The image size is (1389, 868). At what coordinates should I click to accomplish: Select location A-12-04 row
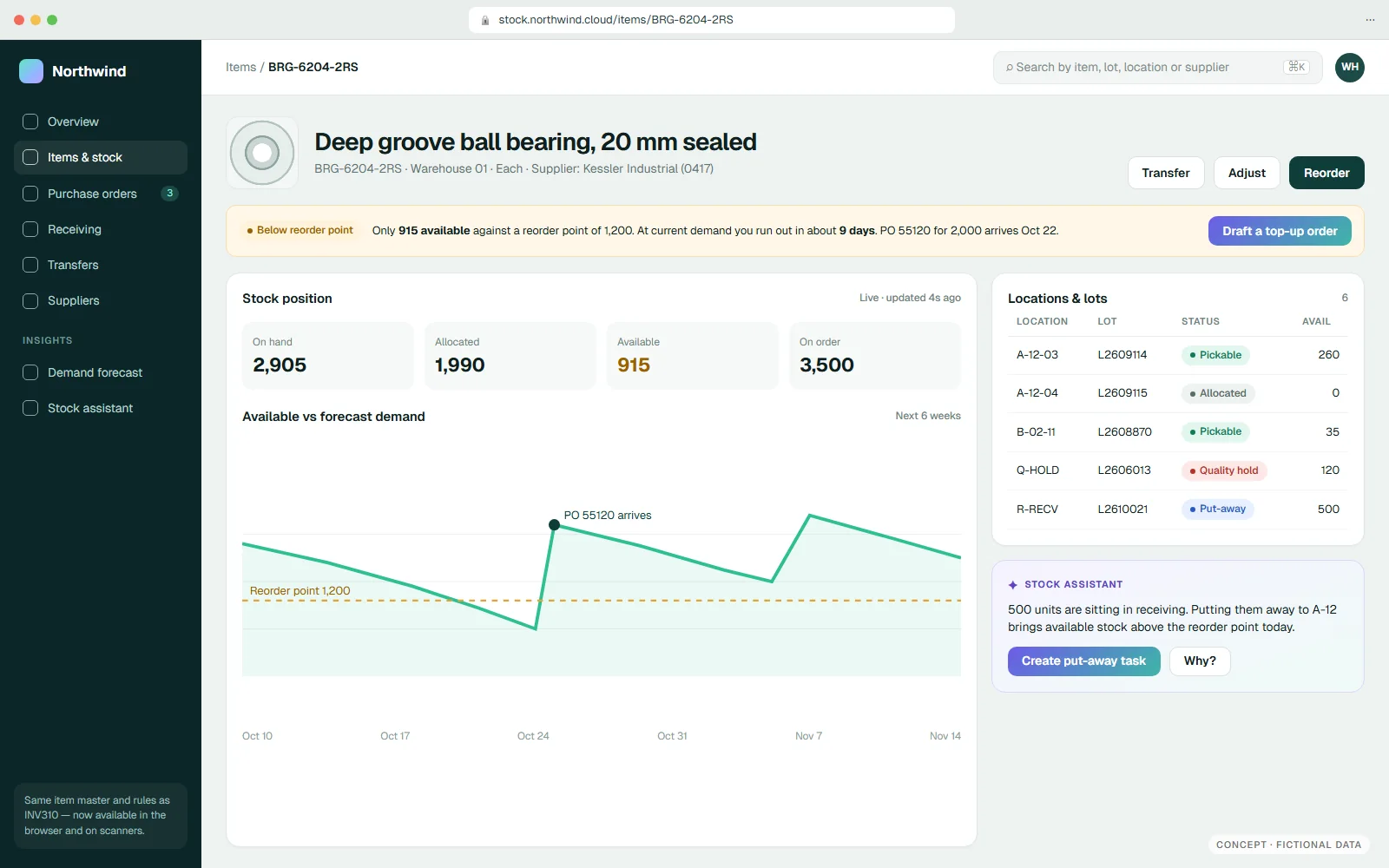(x=1177, y=393)
